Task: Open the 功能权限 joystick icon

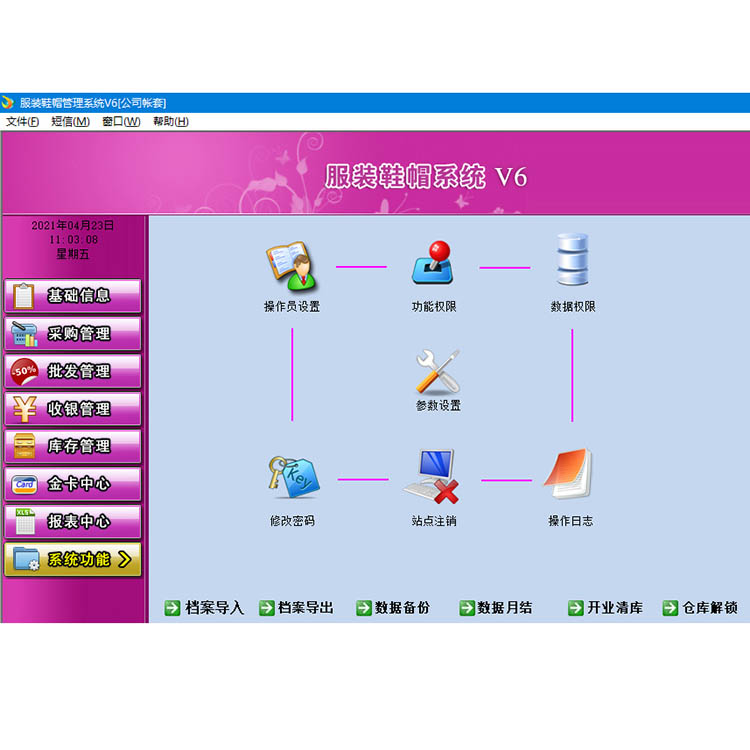Action: (434, 263)
